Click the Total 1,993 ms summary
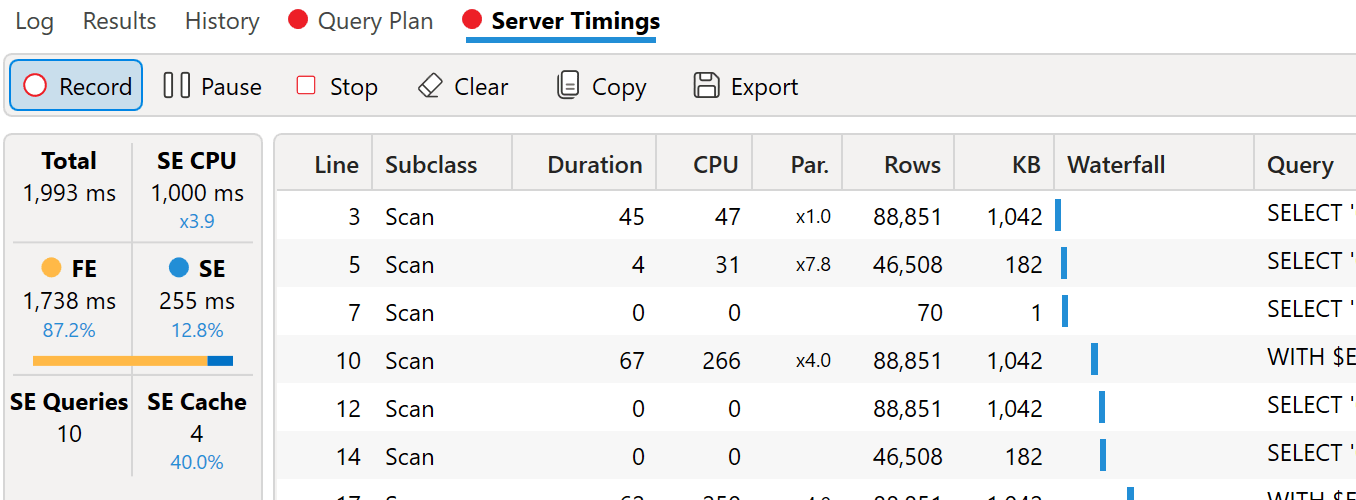This screenshot has width=1356, height=500. (x=69, y=177)
